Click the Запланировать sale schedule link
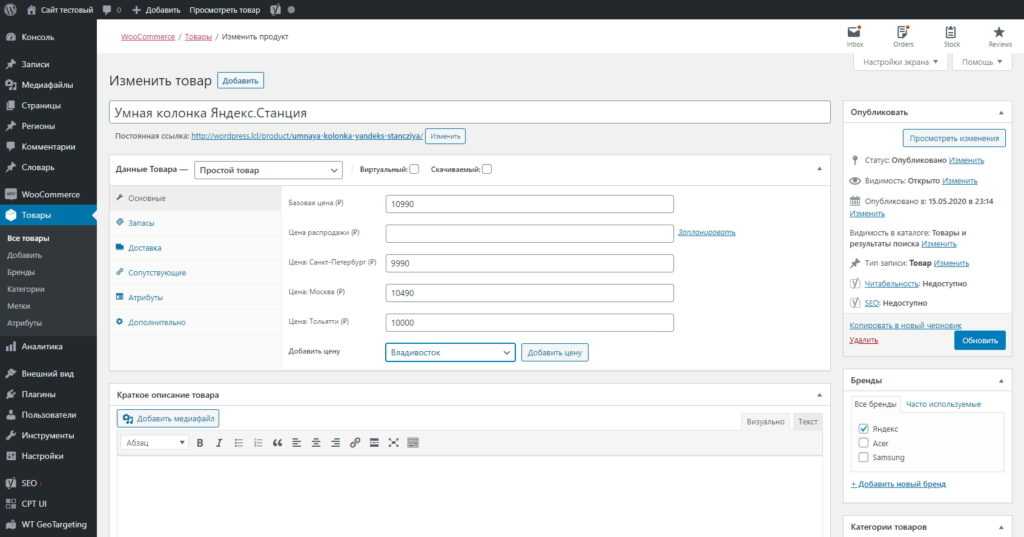Image resolution: width=1024 pixels, height=537 pixels. 707,233
